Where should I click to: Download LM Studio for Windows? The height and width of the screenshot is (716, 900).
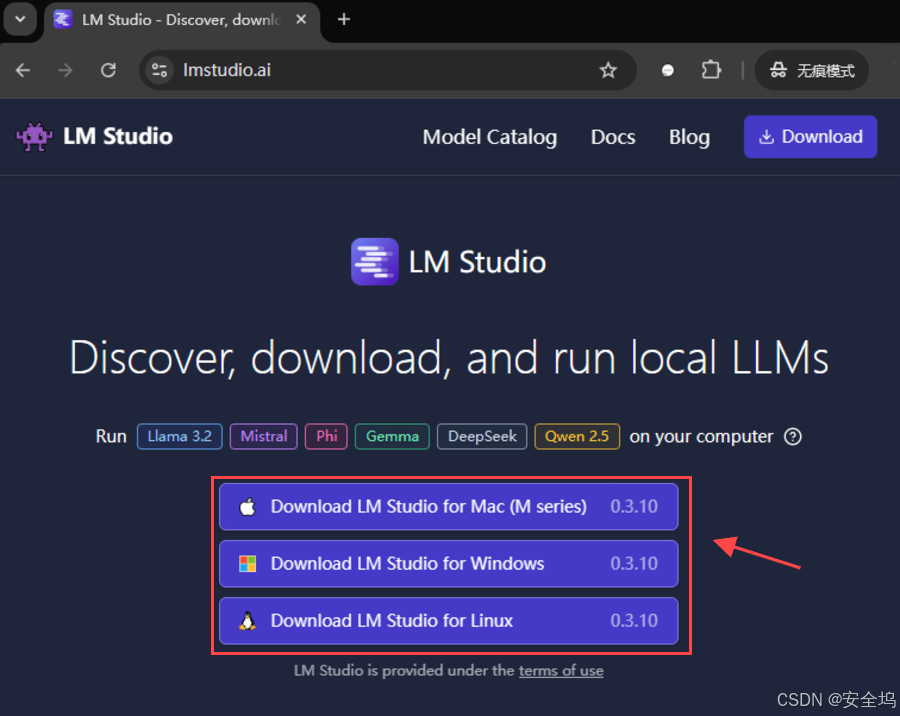coord(449,563)
